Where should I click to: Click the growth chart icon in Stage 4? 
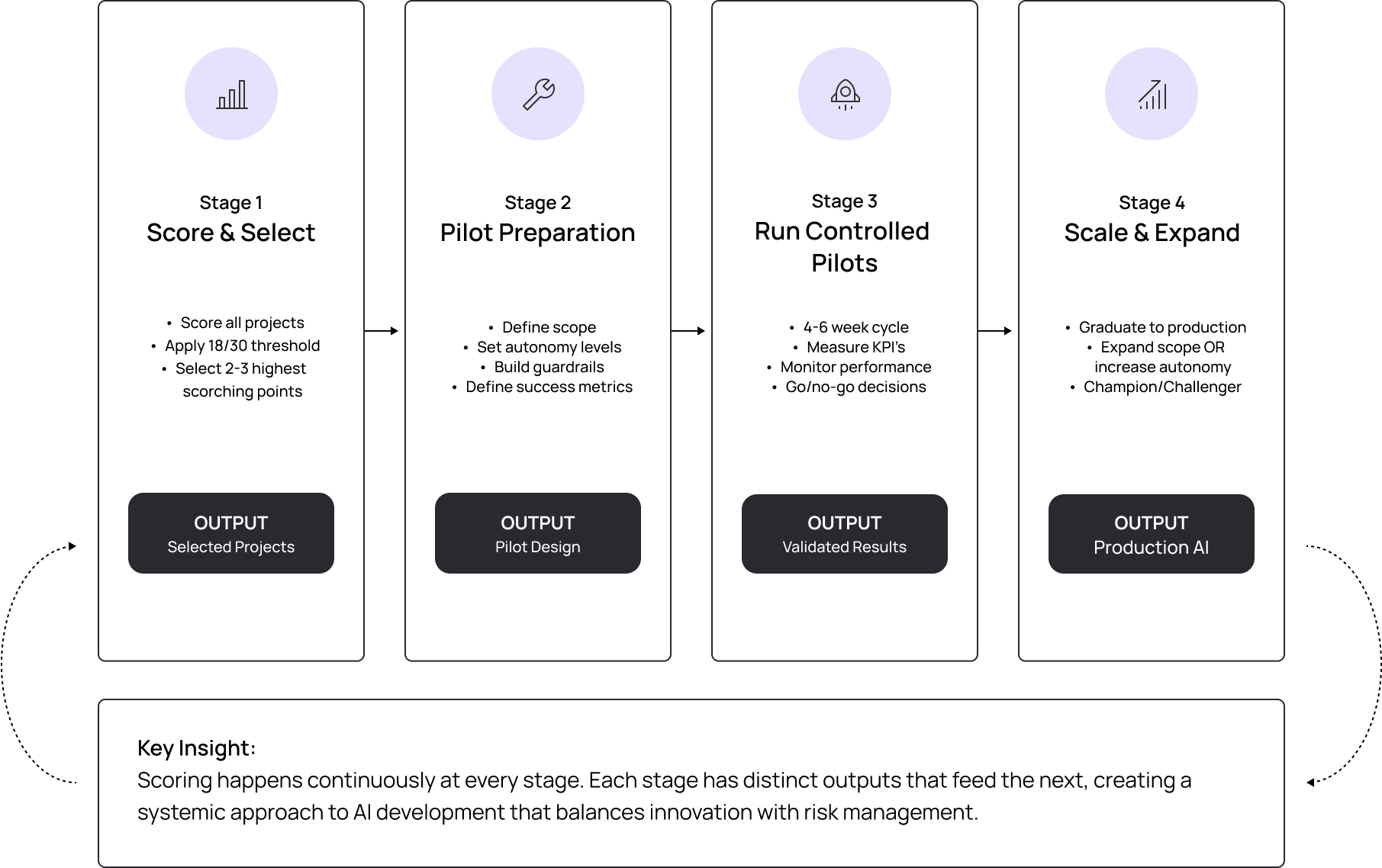point(1152,95)
